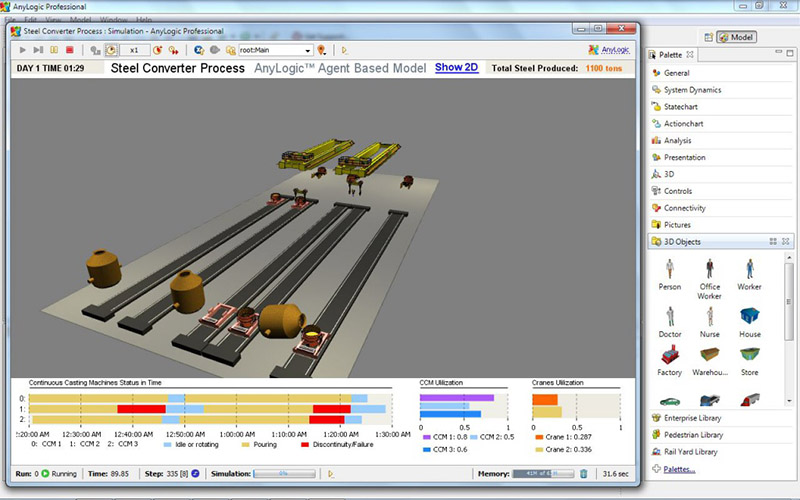Click the speed-up clock icon

(x=158, y=50)
